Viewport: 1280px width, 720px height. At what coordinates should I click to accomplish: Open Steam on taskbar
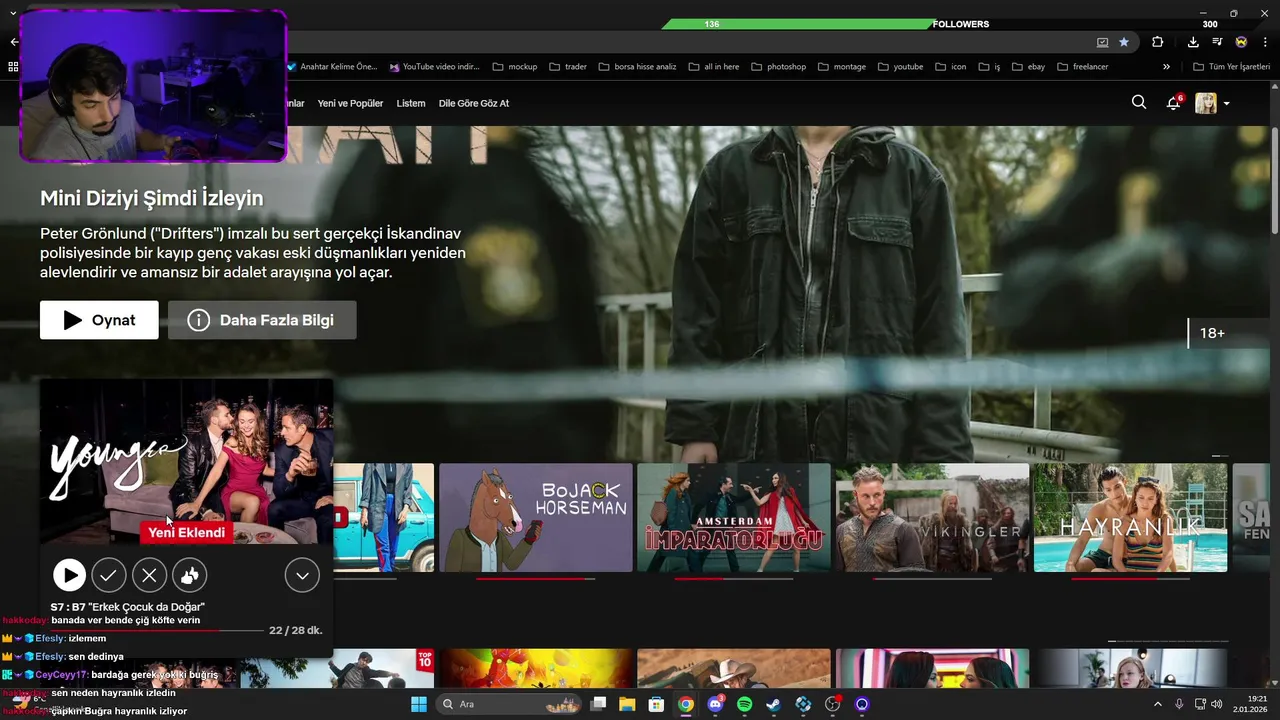pyautogui.click(x=773, y=704)
